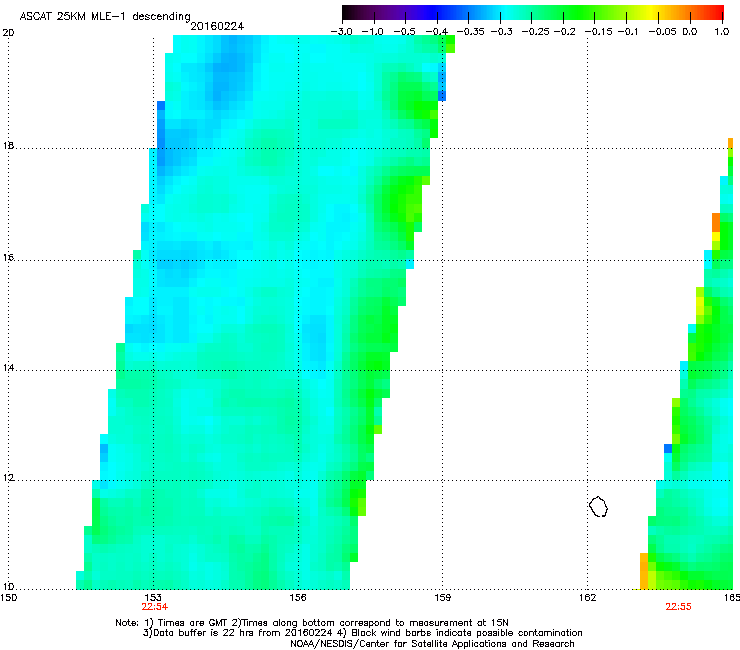The image size is (740, 650).
Task: Click the title text 'ASCAT 25KM MLE-1 descending'
Action: click(x=105, y=17)
